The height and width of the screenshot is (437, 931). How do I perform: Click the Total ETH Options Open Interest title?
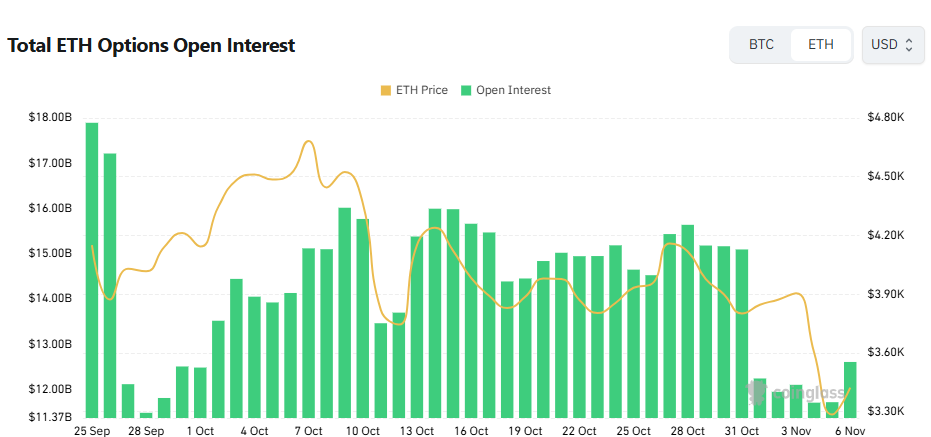click(151, 45)
